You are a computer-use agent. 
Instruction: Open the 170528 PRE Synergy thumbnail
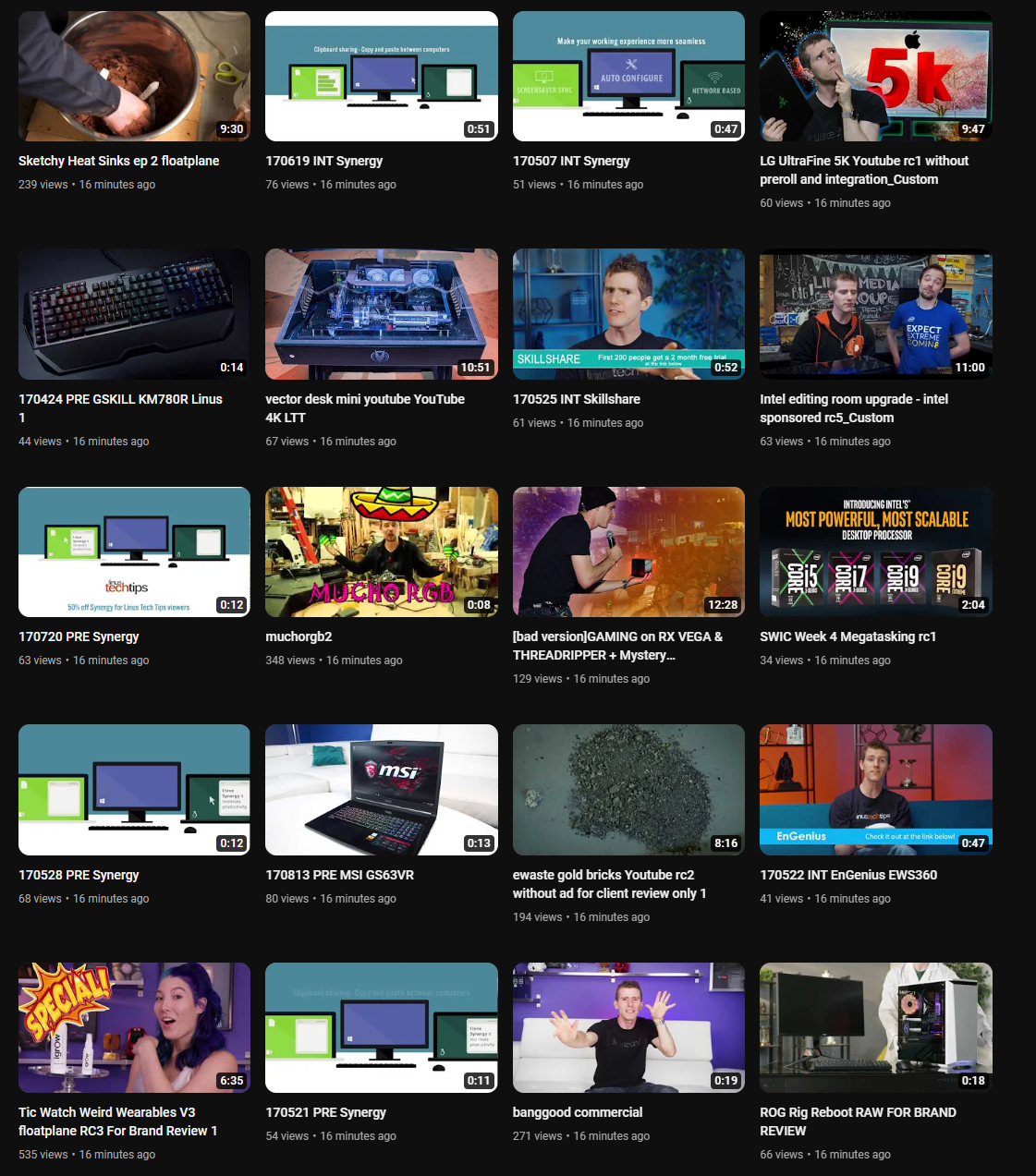134,790
